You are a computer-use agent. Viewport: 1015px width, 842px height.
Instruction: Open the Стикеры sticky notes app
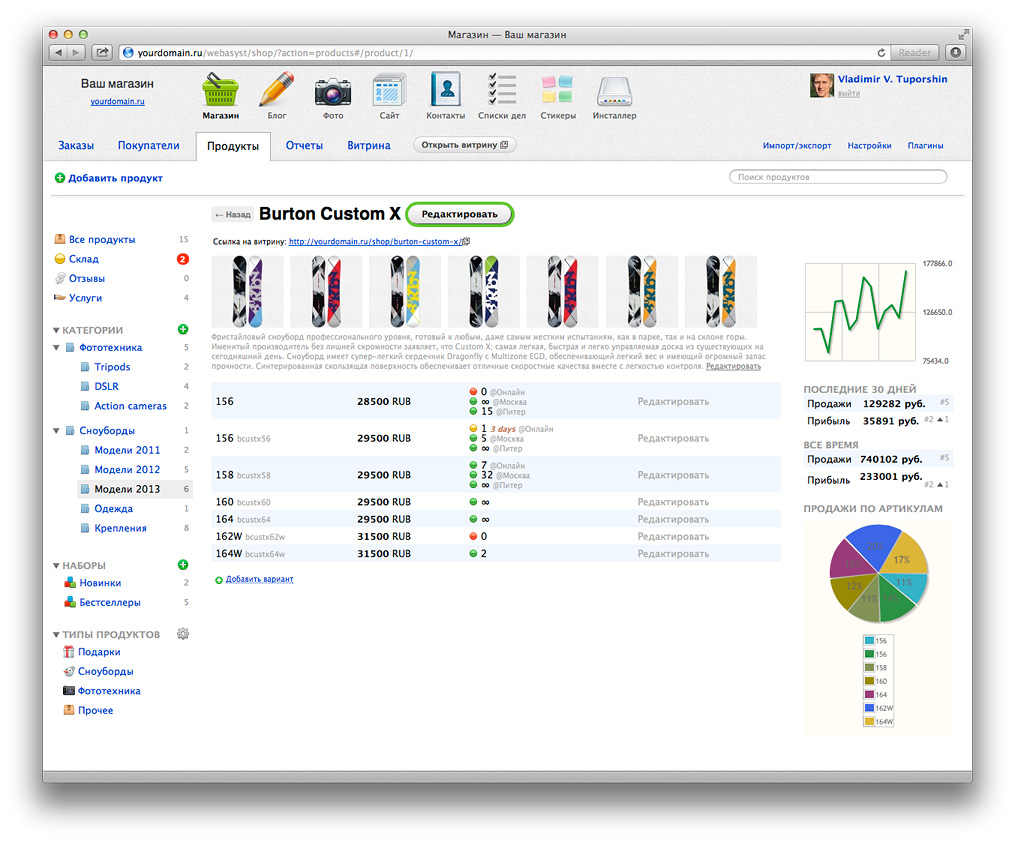[x=558, y=96]
